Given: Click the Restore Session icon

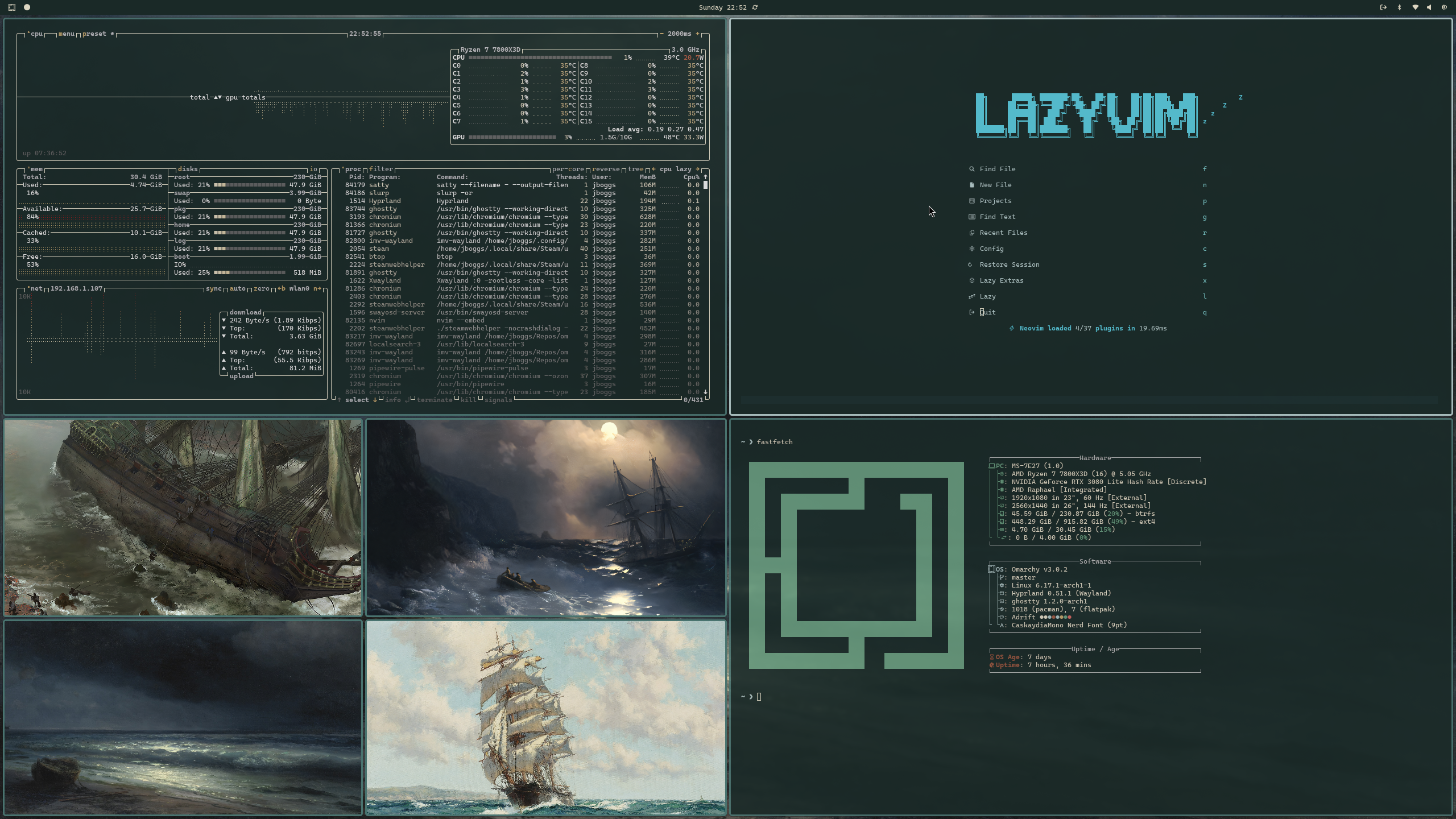Looking at the screenshot, I should [971, 264].
